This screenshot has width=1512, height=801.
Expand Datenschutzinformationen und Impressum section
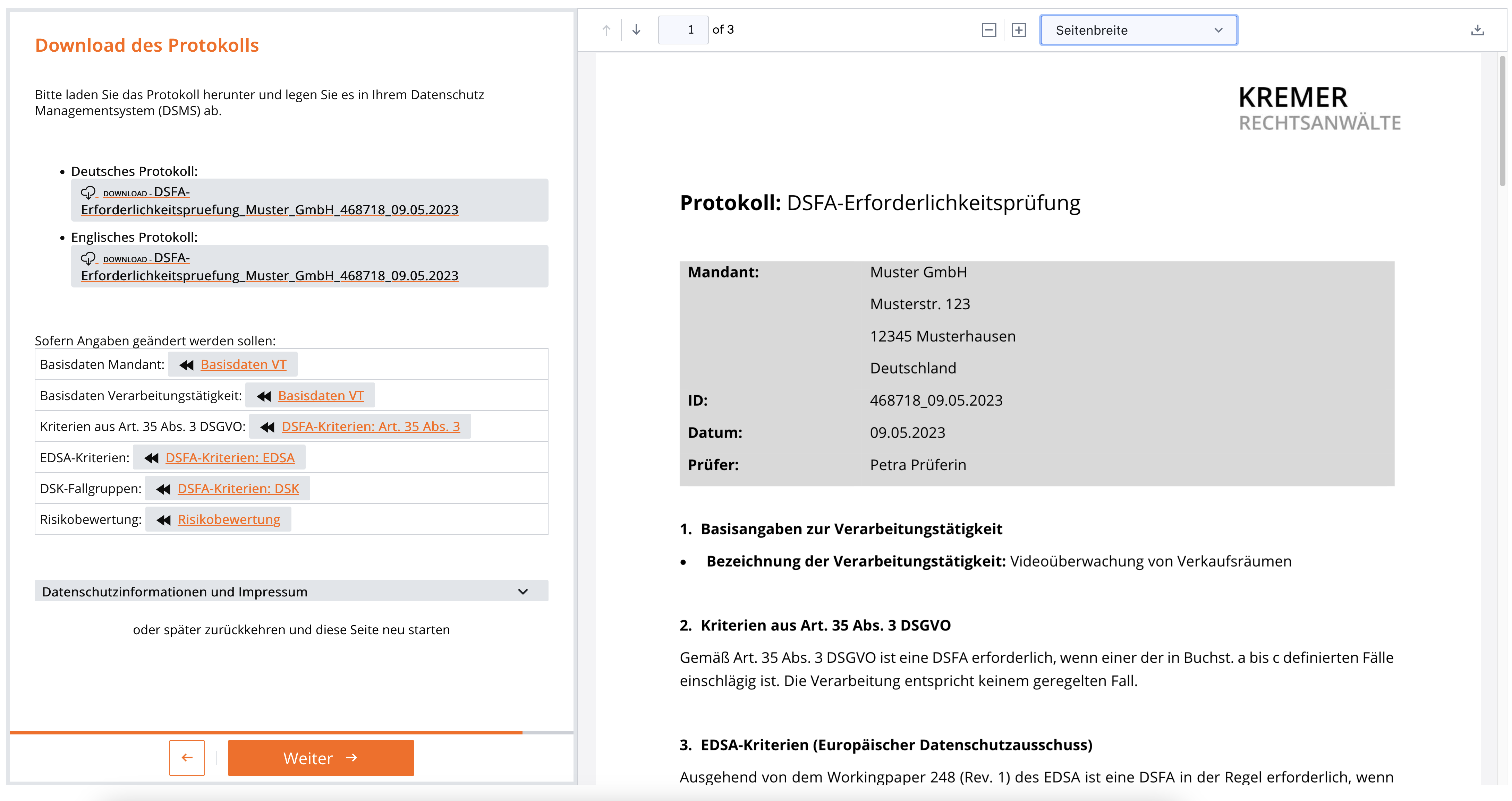pyautogui.click(x=175, y=592)
